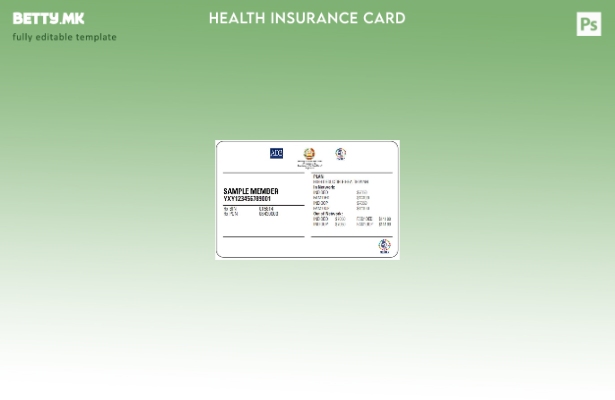Click the second detail row below member ID

(x=250, y=214)
